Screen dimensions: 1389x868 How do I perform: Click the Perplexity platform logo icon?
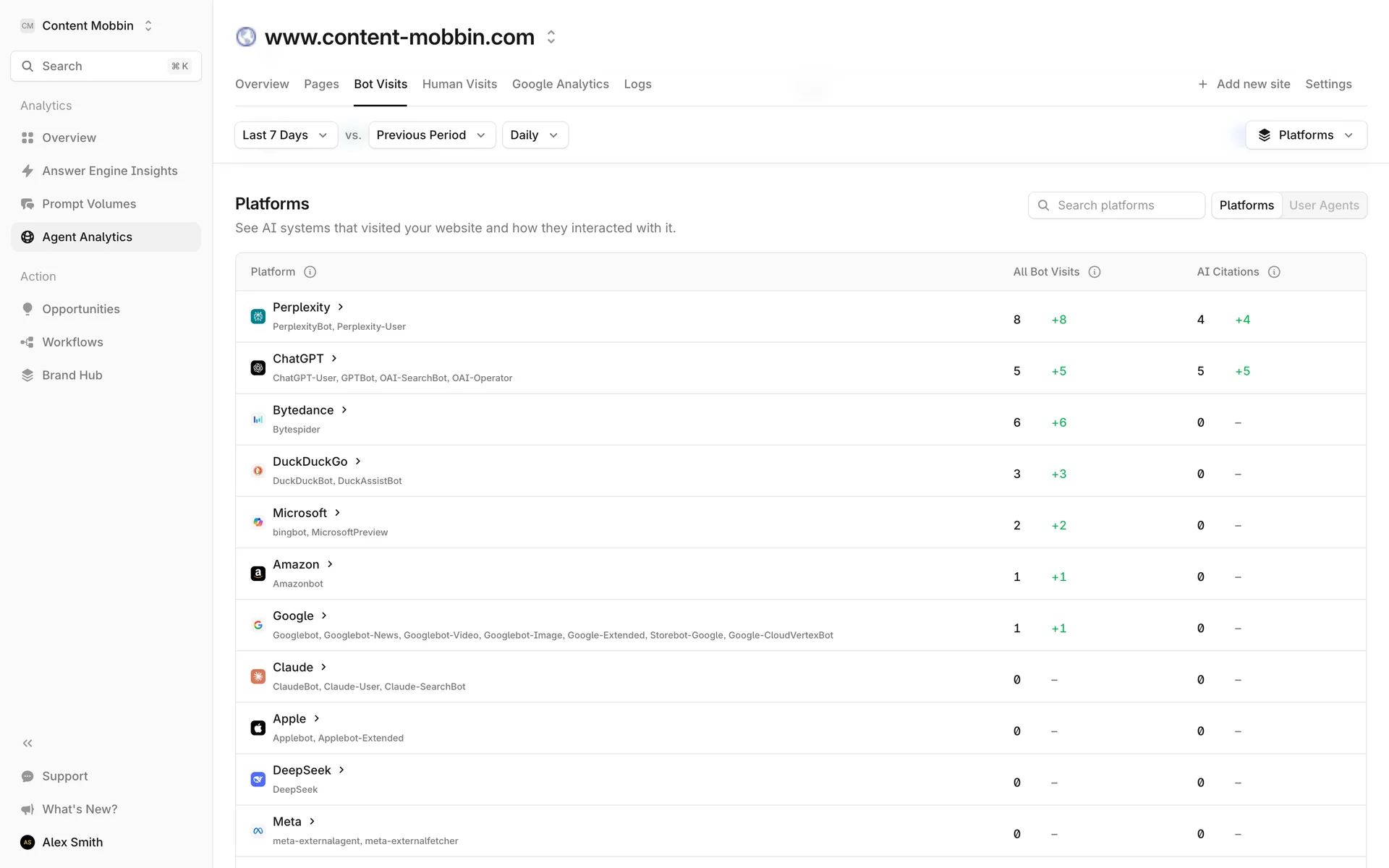click(258, 316)
